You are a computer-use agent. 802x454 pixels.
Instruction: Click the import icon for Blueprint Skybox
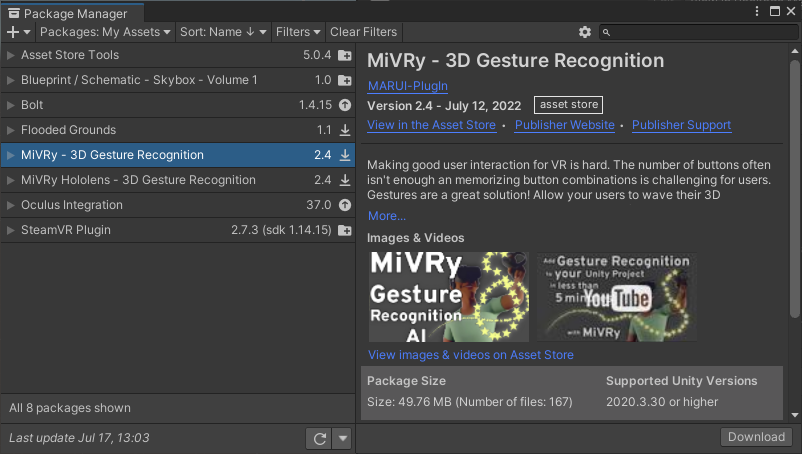click(345, 80)
